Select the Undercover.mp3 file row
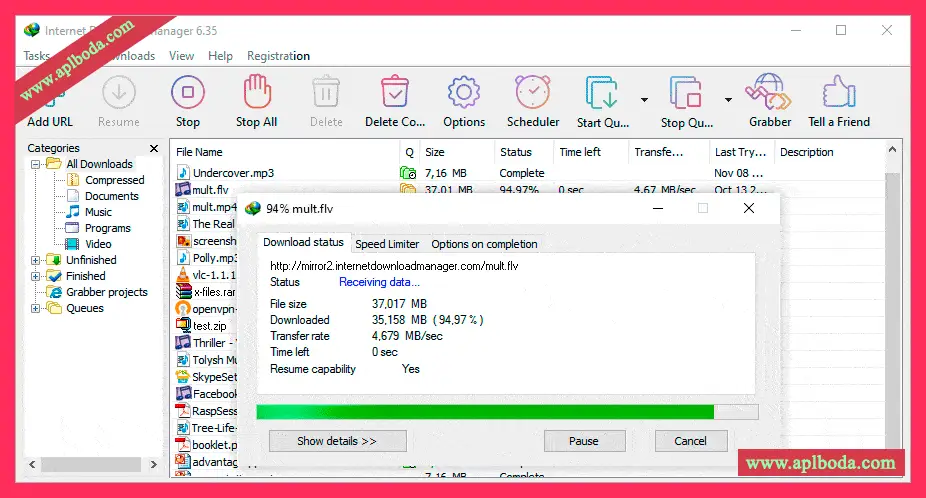Screen dimensions: 926x498 pyautogui.click(x=233, y=173)
